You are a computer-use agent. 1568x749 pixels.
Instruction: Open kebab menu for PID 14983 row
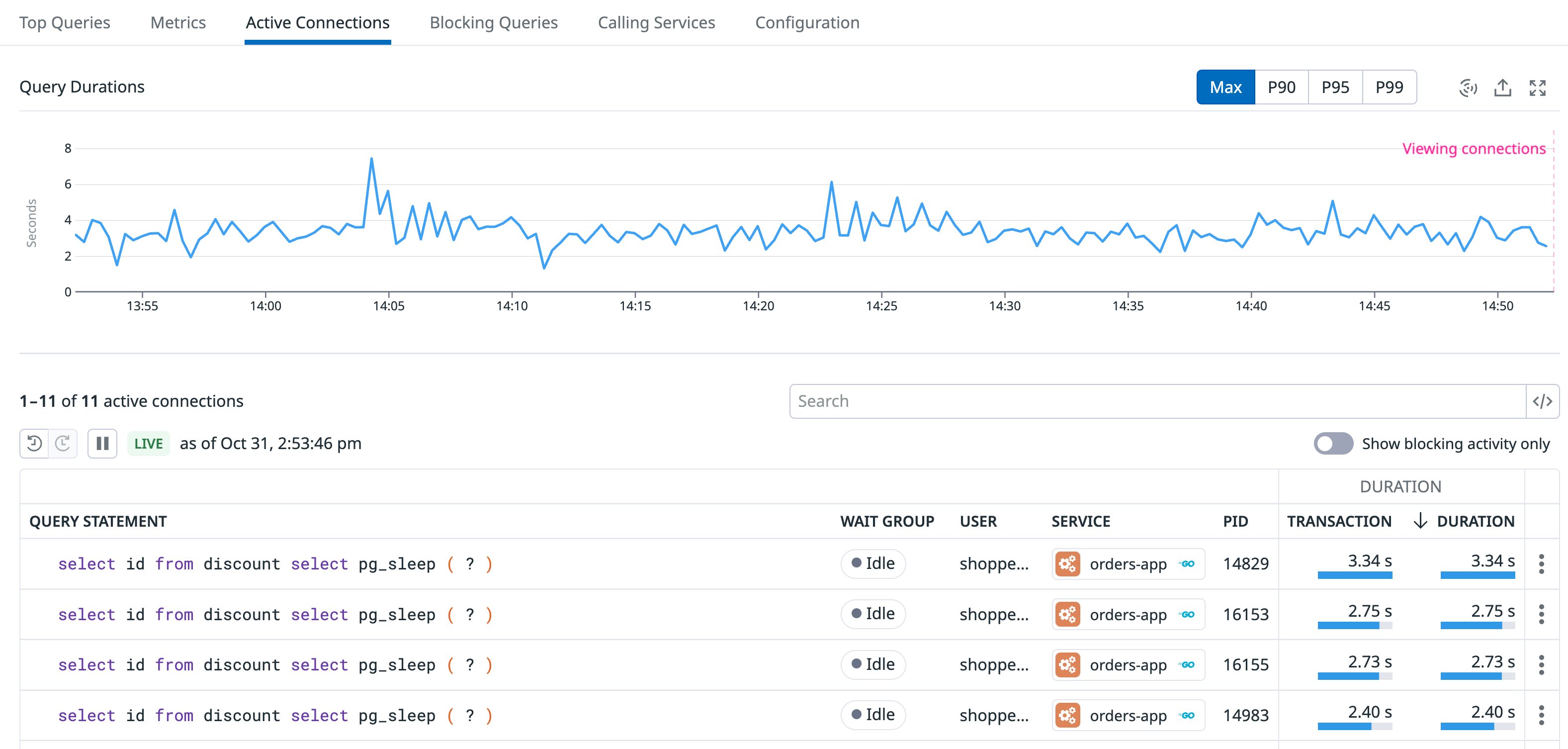tap(1541, 715)
